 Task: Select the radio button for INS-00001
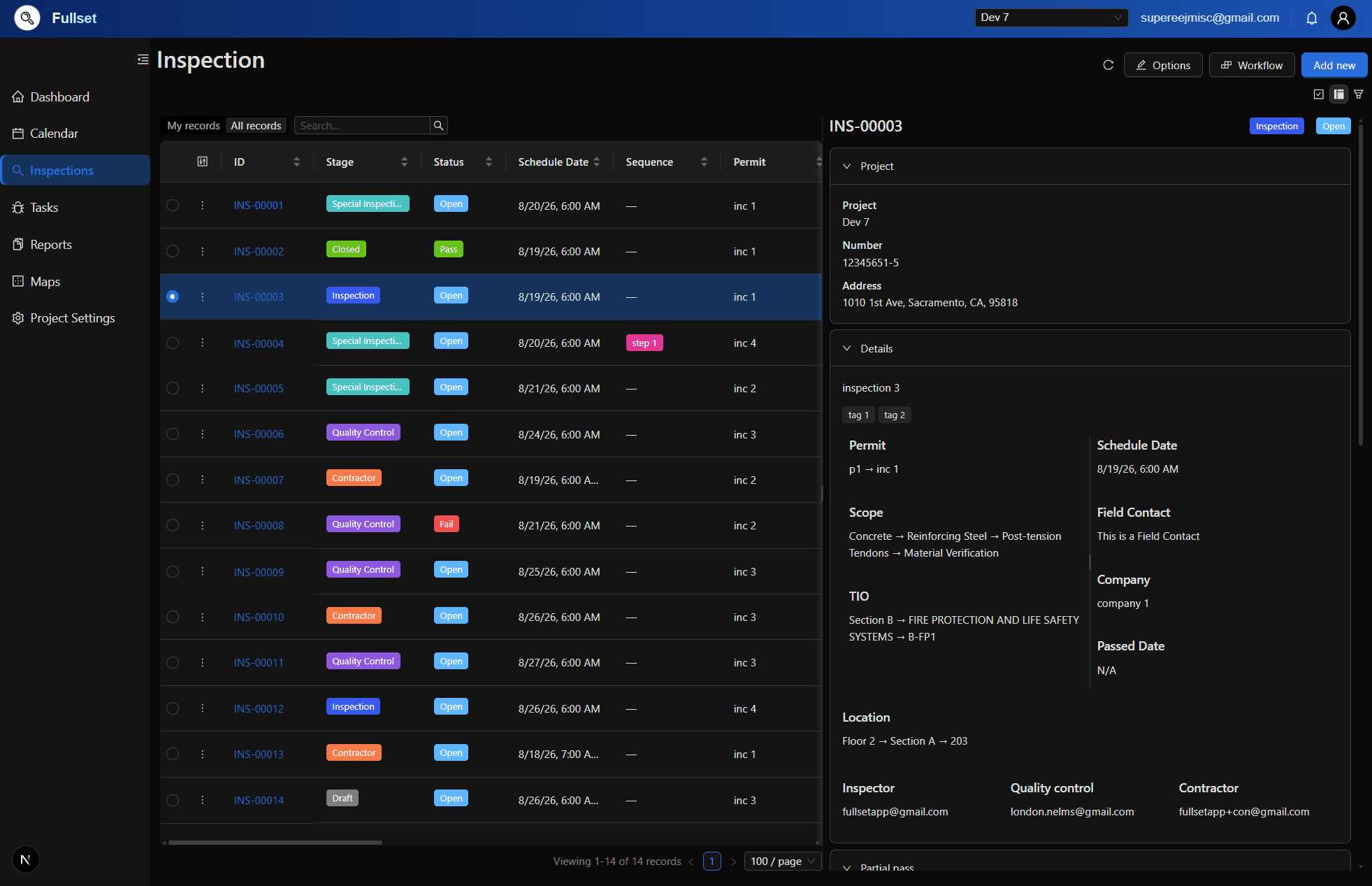[x=173, y=206]
